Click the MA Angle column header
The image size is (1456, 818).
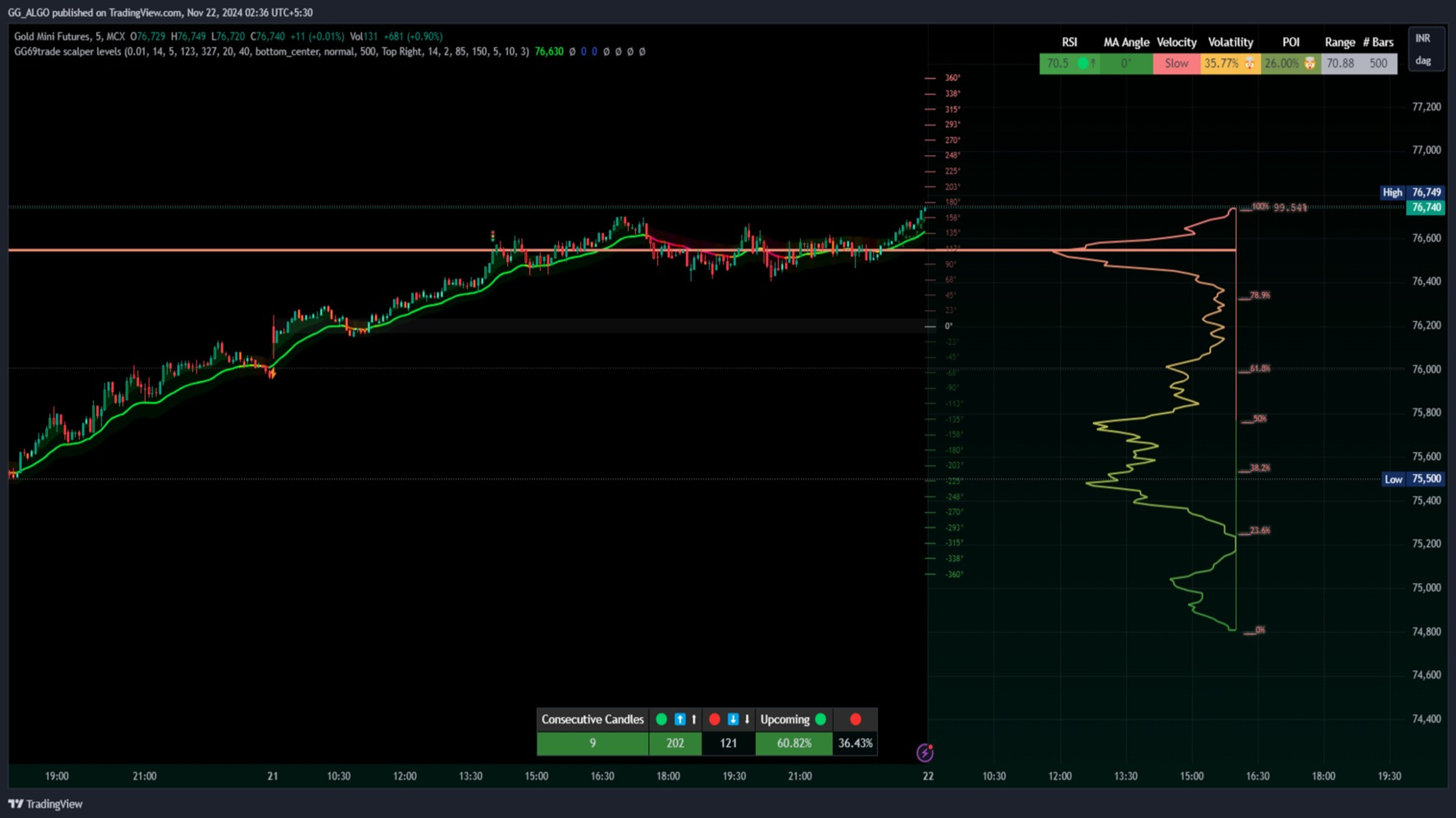click(x=1126, y=43)
